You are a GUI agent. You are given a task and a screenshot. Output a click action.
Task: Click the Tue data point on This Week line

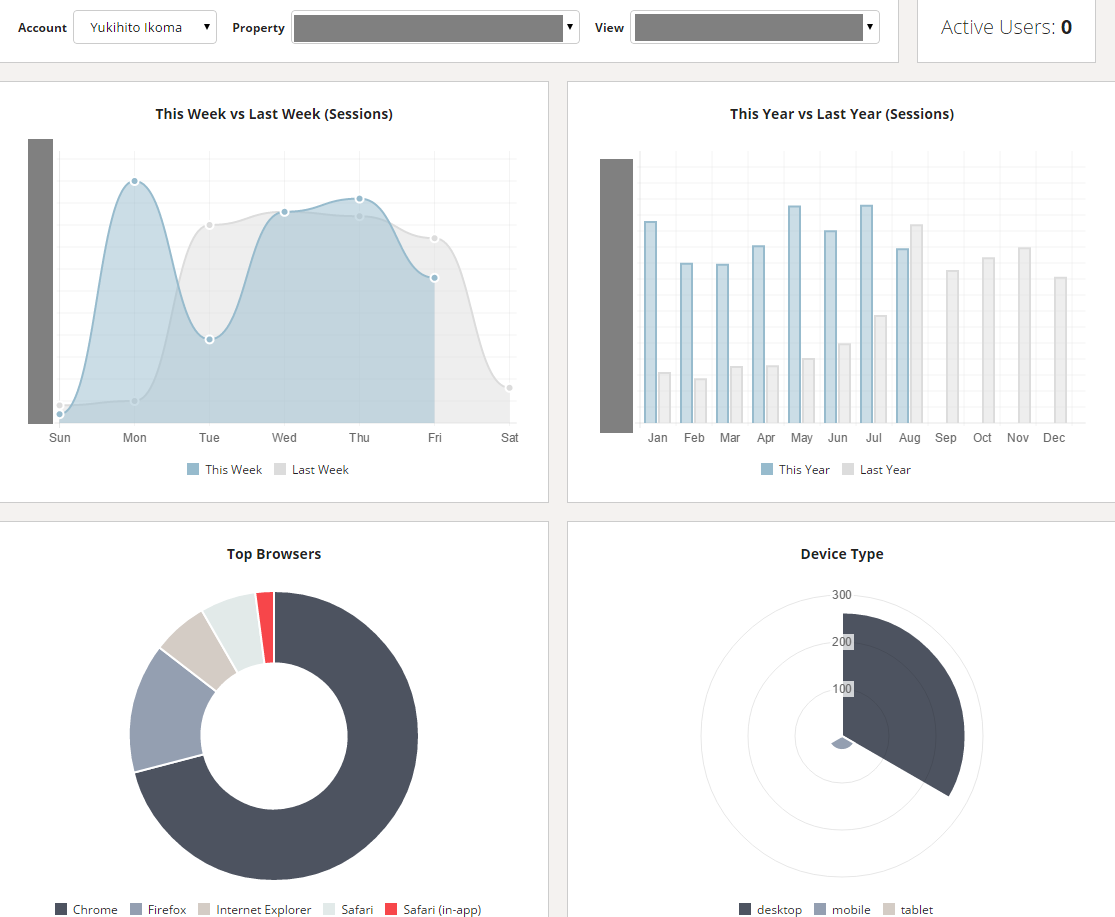point(209,339)
